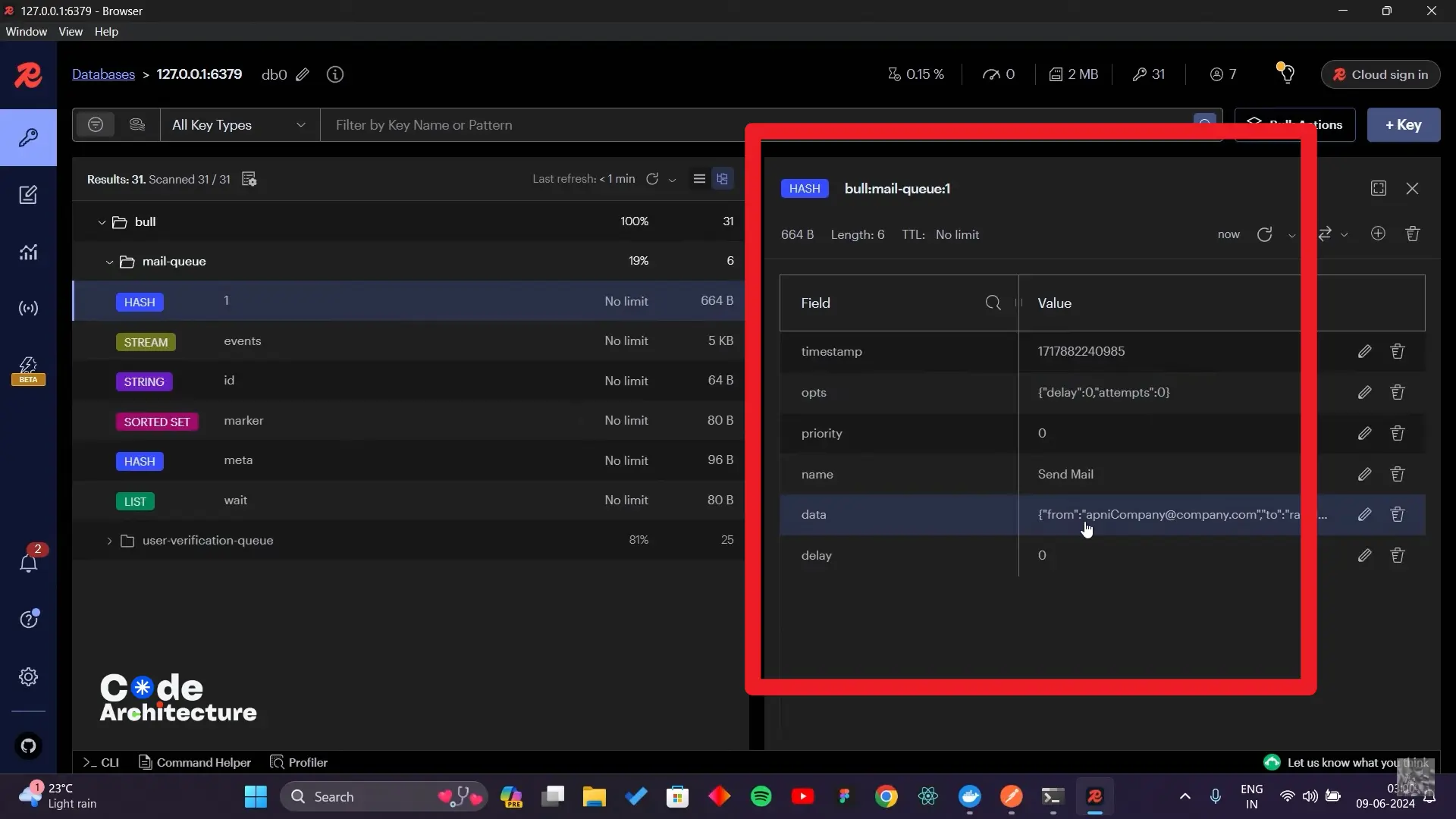Open the Help center icon
Screen dimensions: 1456x819
29,619
